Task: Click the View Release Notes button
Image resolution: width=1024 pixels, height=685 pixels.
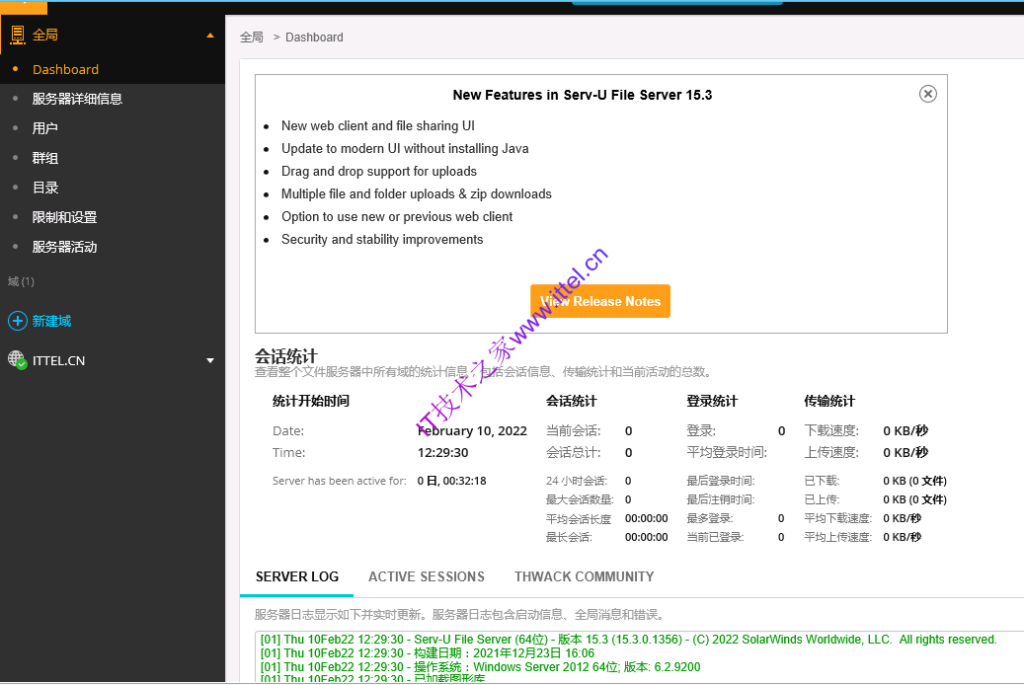Action: click(600, 301)
